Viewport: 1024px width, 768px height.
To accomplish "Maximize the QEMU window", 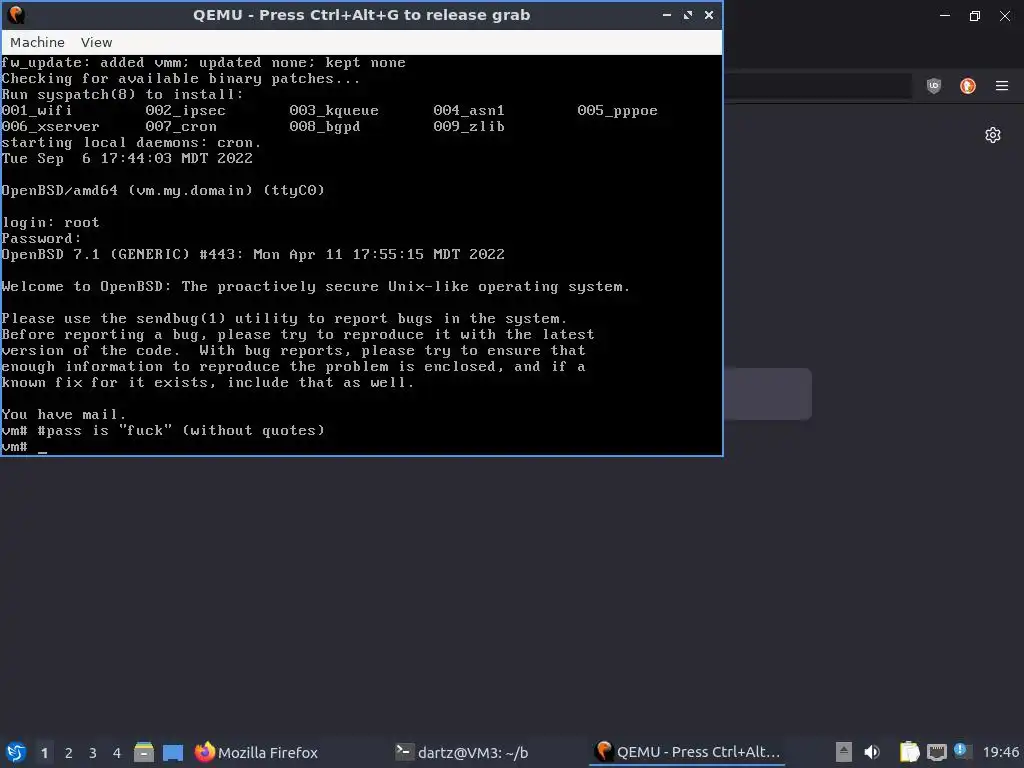I will [688, 15].
